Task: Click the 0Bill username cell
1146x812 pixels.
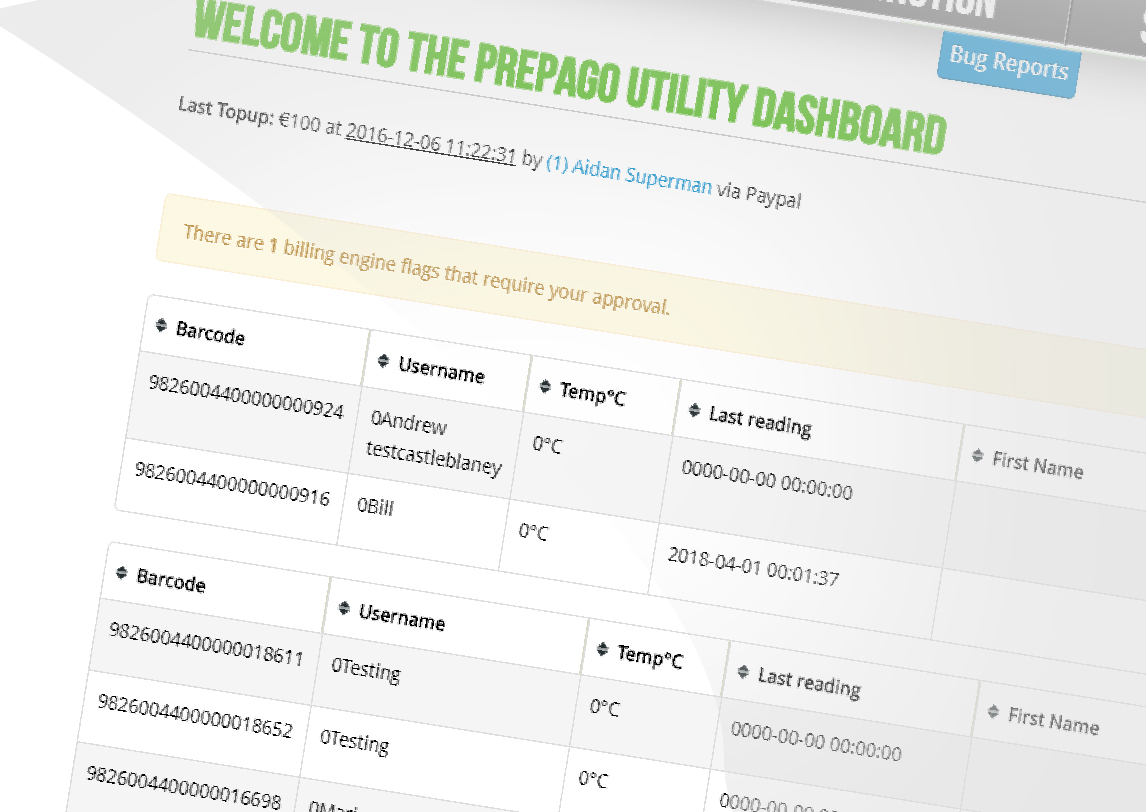Action: (375, 506)
